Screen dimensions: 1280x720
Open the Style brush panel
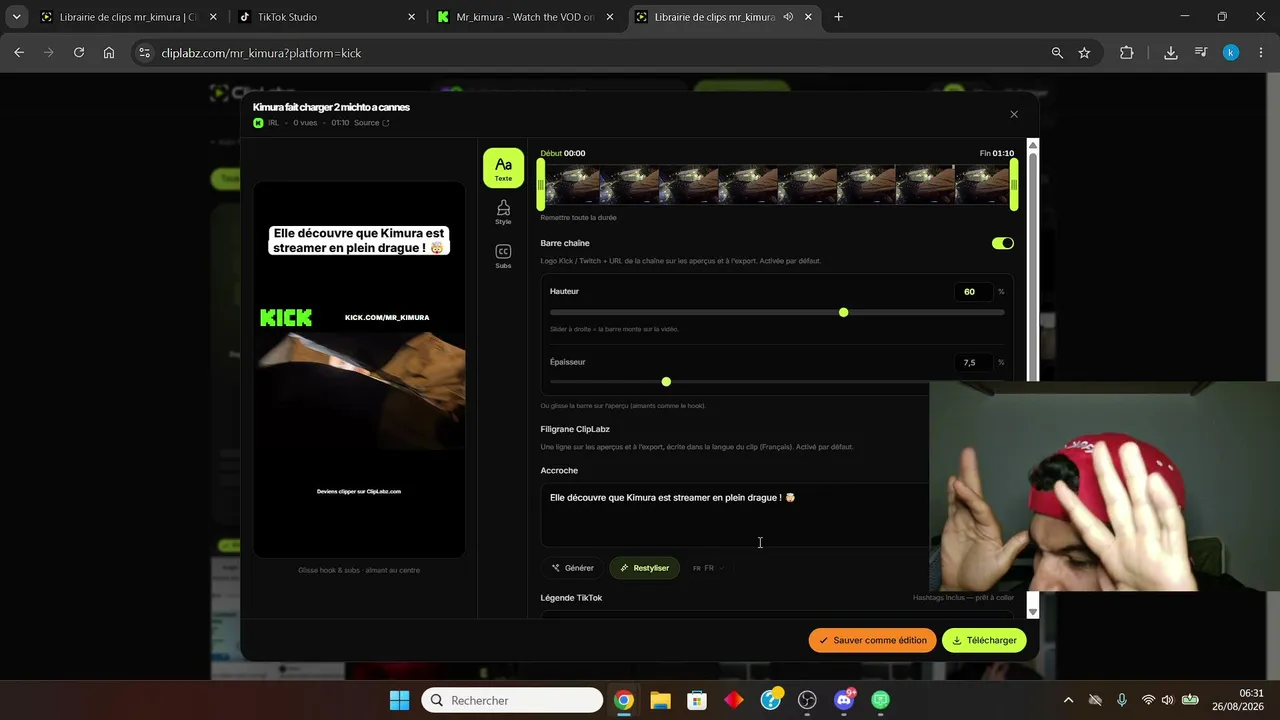point(503,212)
